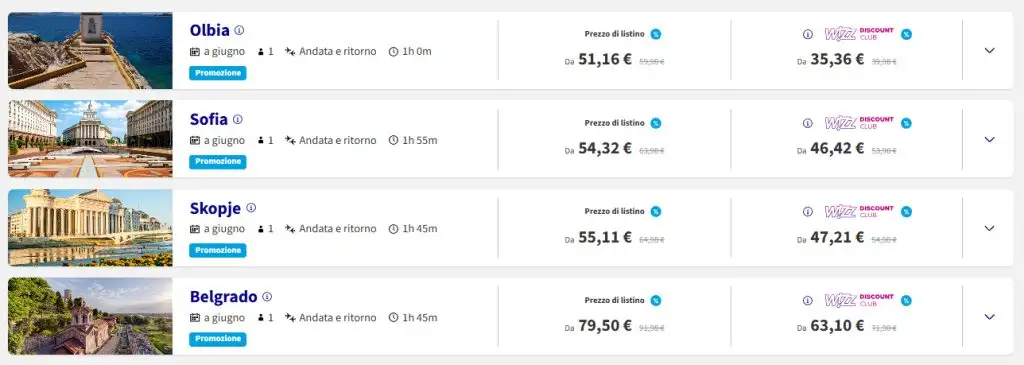Click the Promozione badge under Skopje
This screenshot has width=1024, height=365.
tap(217, 250)
